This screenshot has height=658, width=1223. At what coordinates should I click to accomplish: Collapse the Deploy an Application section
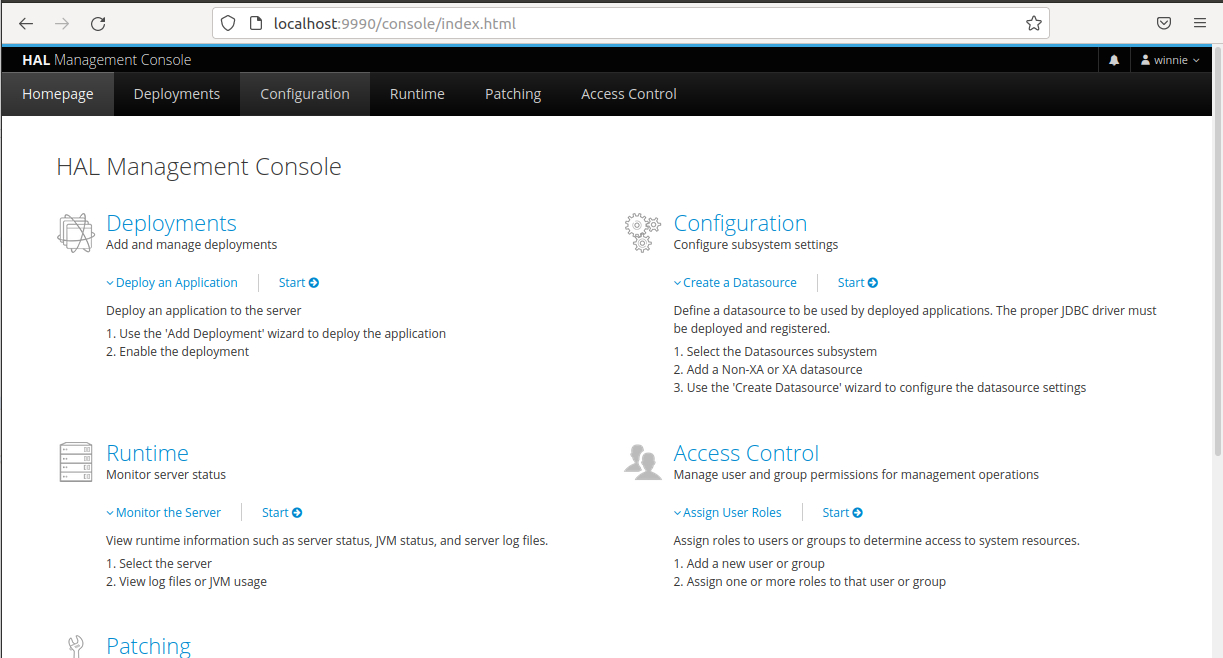coord(172,283)
